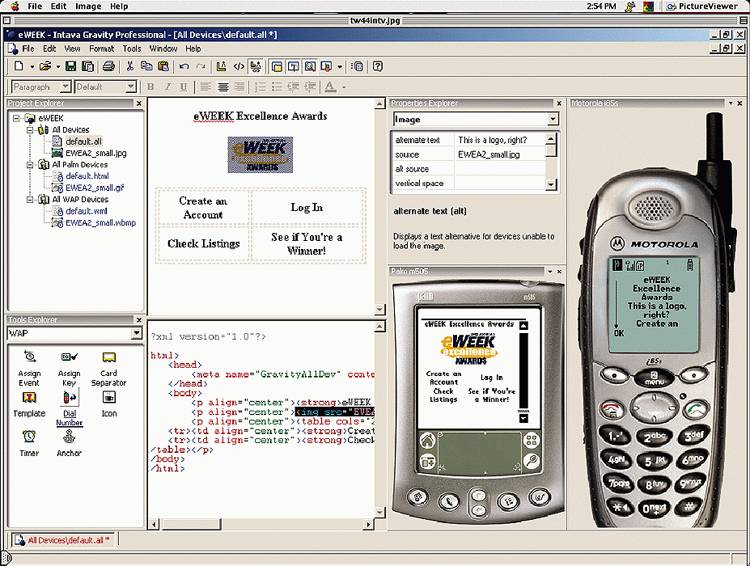750x566 pixels.
Task: Toggle the split design/code view button
Action: tap(256, 66)
